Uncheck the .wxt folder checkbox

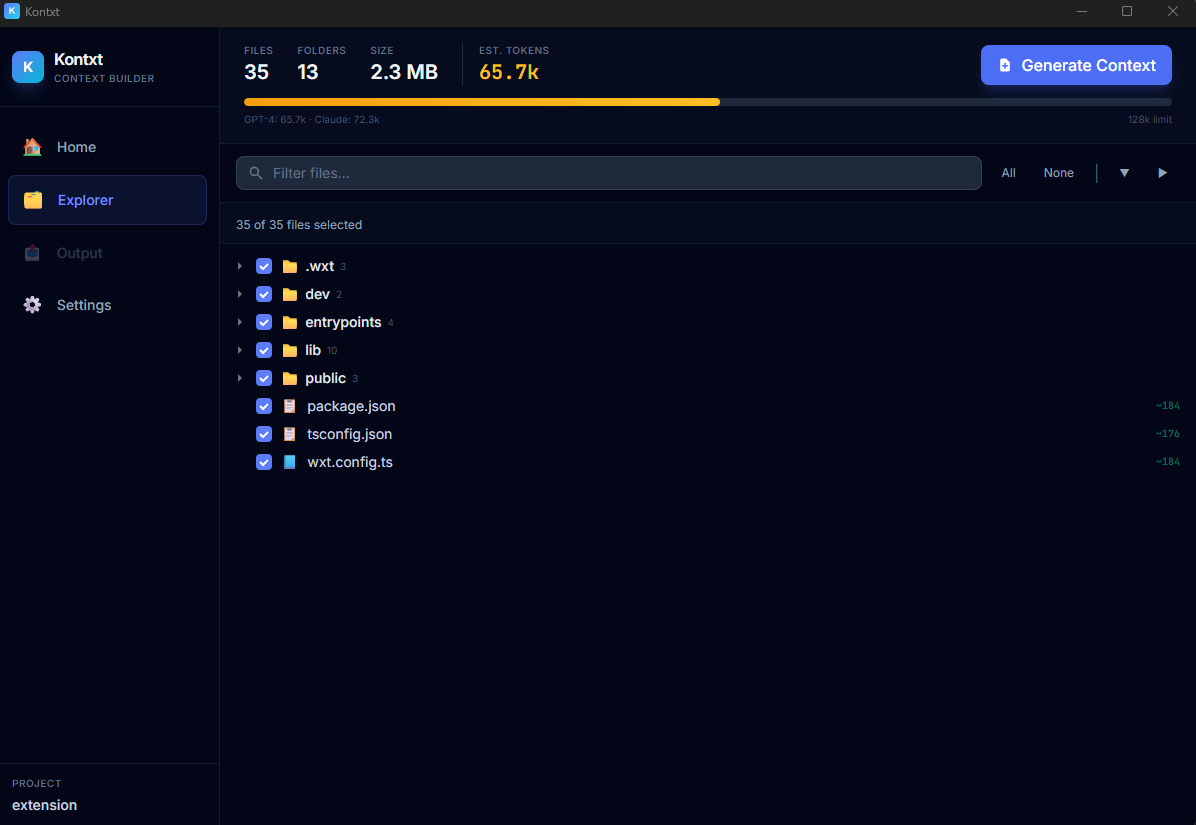(x=264, y=266)
